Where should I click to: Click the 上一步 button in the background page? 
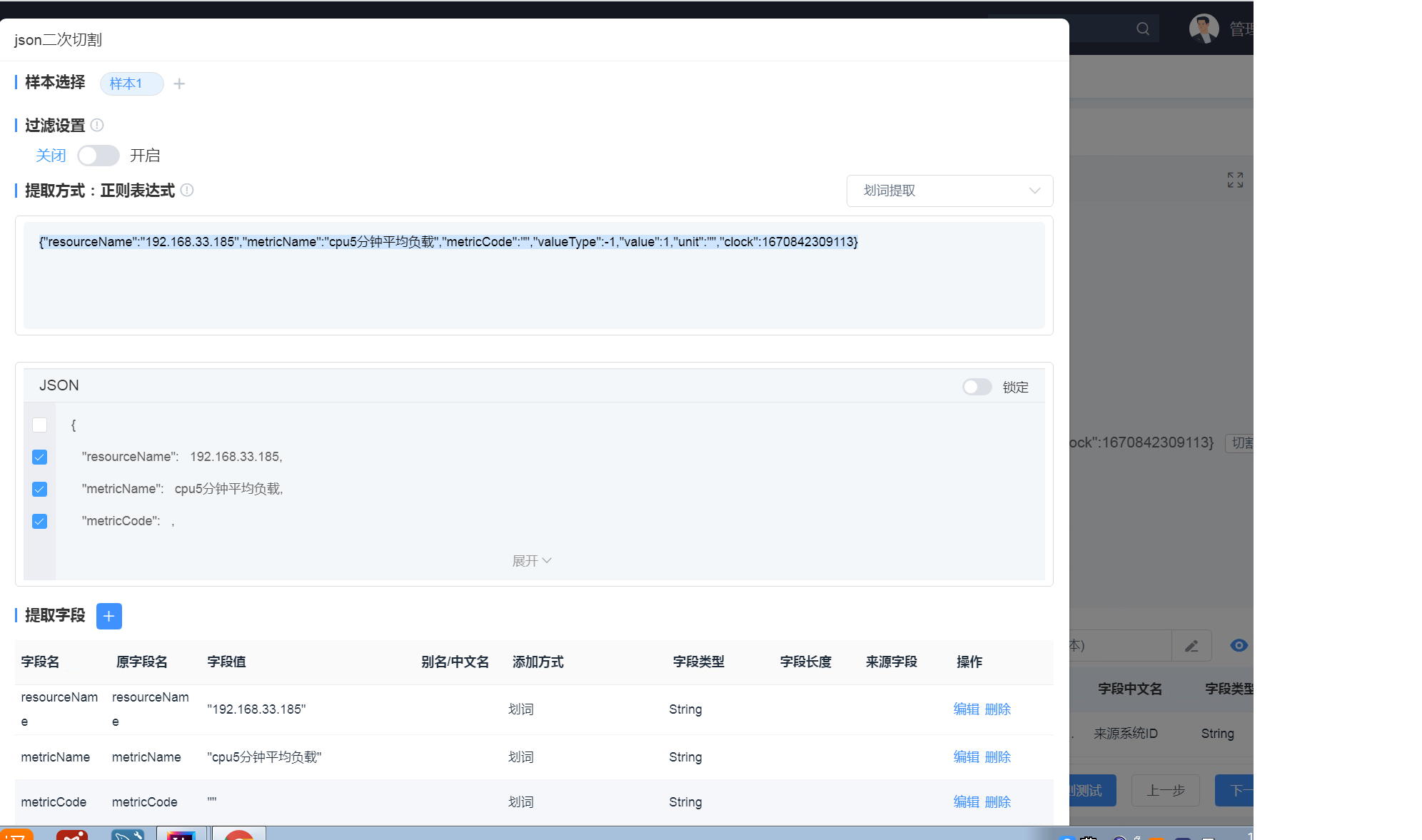[x=1165, y=791]
